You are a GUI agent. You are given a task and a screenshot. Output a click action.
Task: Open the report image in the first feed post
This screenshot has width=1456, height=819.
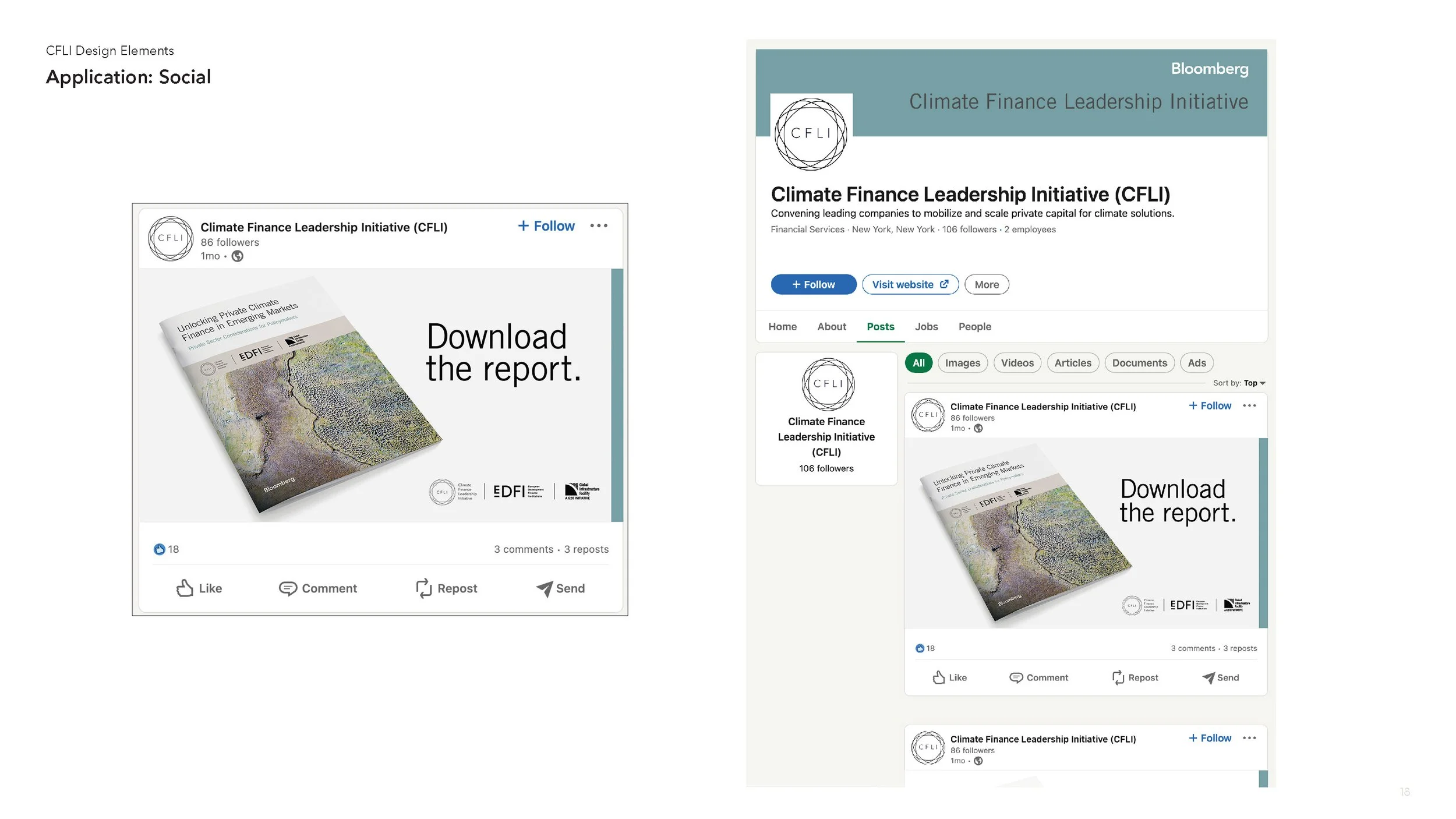coord(1086,533)
